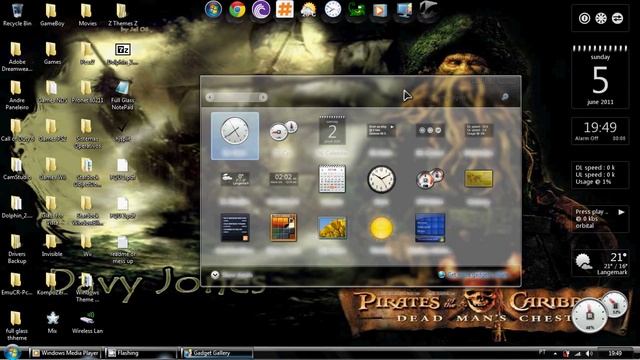Select the gold currency card gadget in gallery
640x360 pixels.
[x=478, y=179]
